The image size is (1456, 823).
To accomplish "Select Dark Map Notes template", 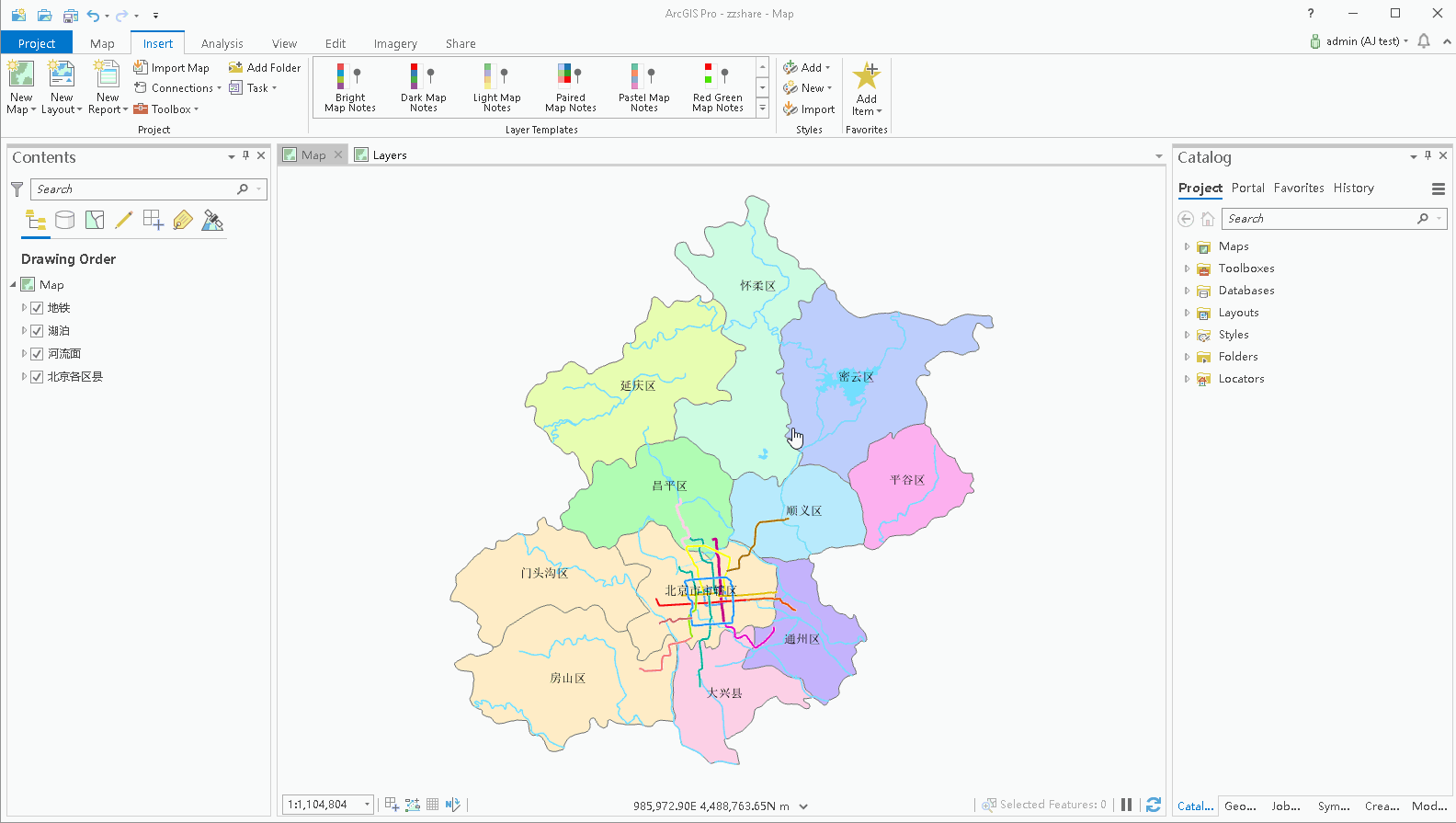I will click(424, 88).
